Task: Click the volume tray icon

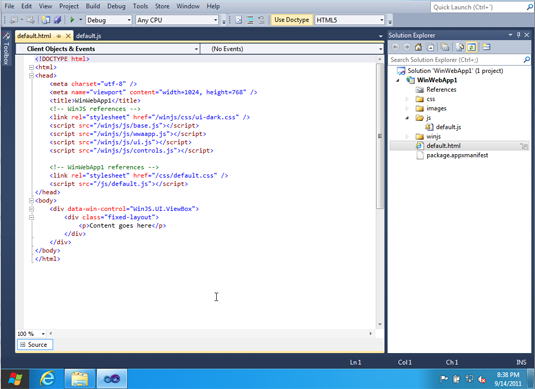Action: pos(482,379)
